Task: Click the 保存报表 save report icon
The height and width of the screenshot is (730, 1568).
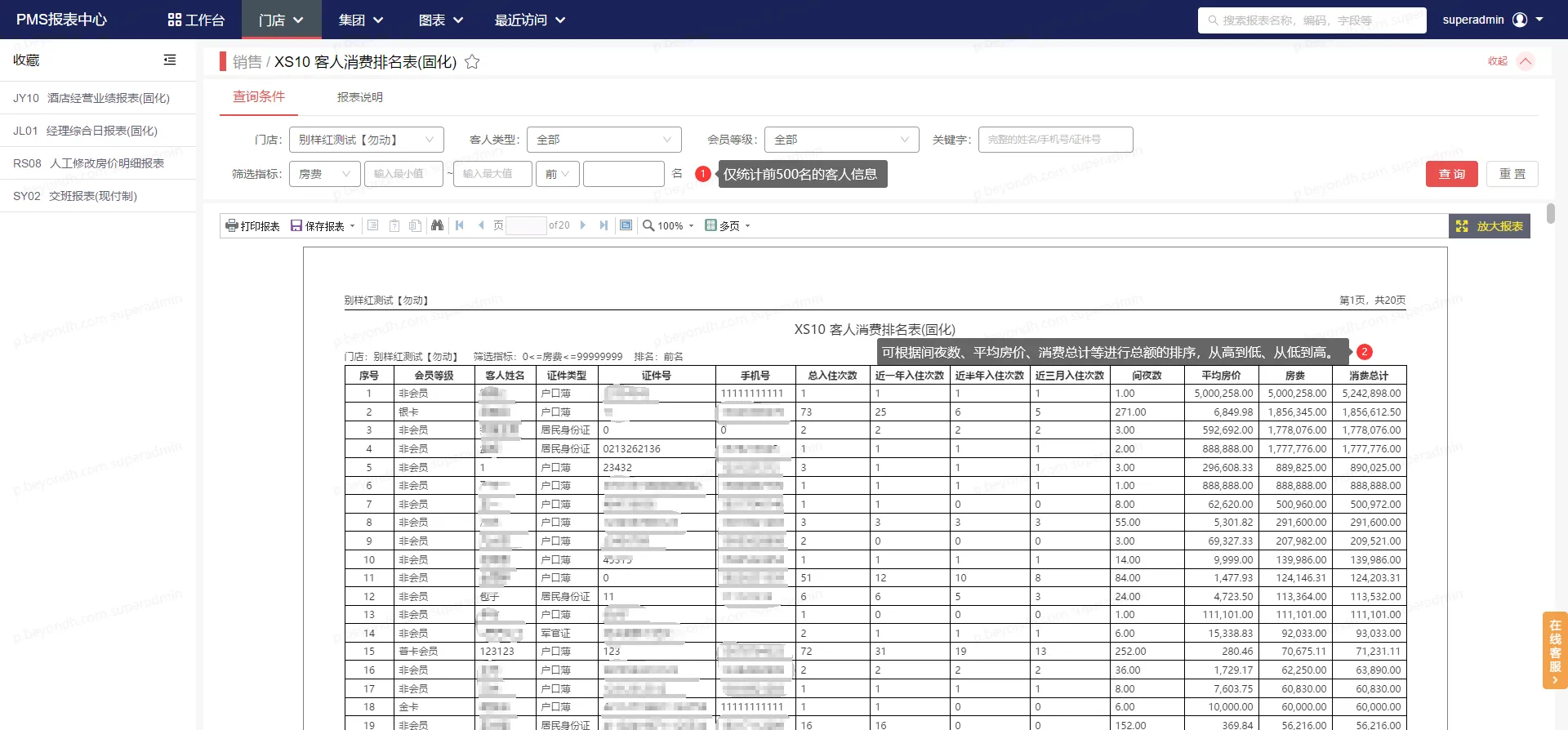Action: [296, 225]
